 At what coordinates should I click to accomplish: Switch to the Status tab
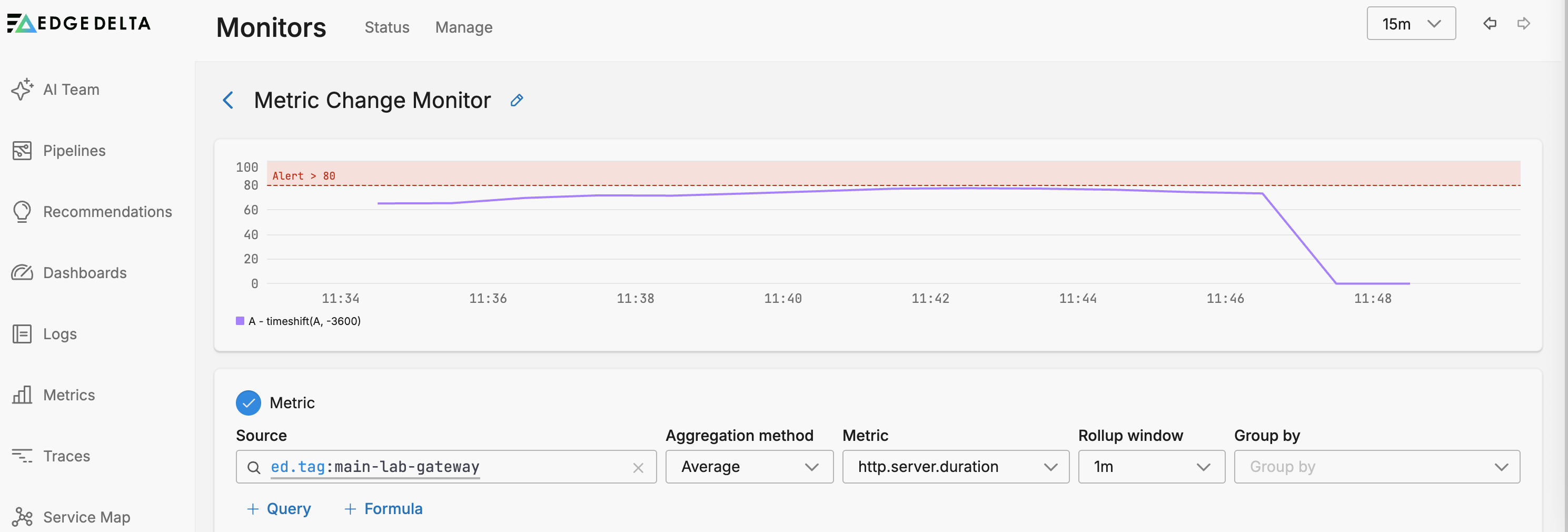386,27
